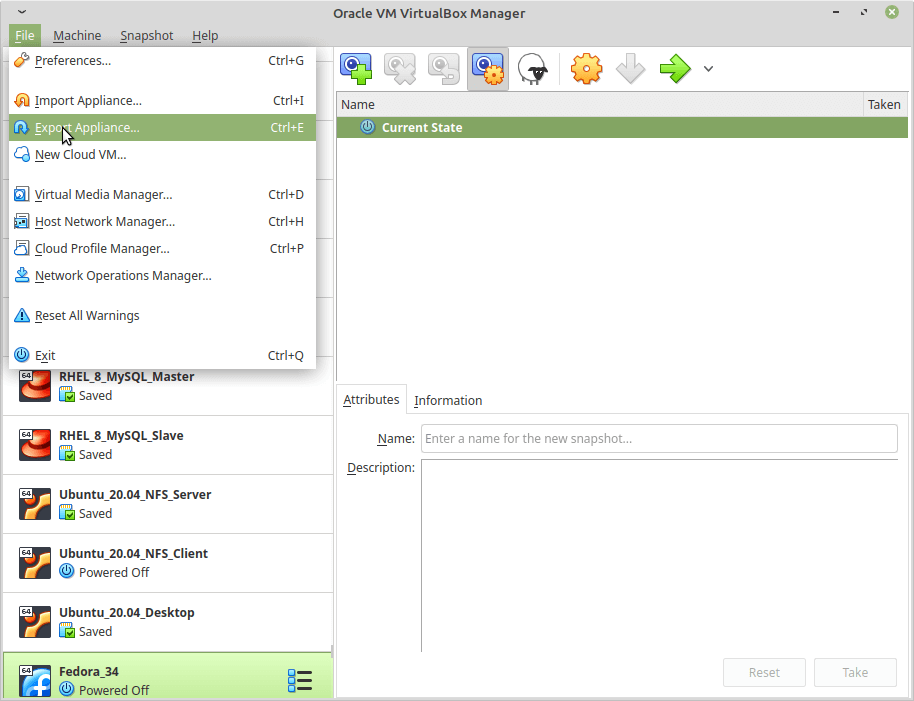Click the Ctrl+I shortcut beside Import Appliance

point(288,100)
